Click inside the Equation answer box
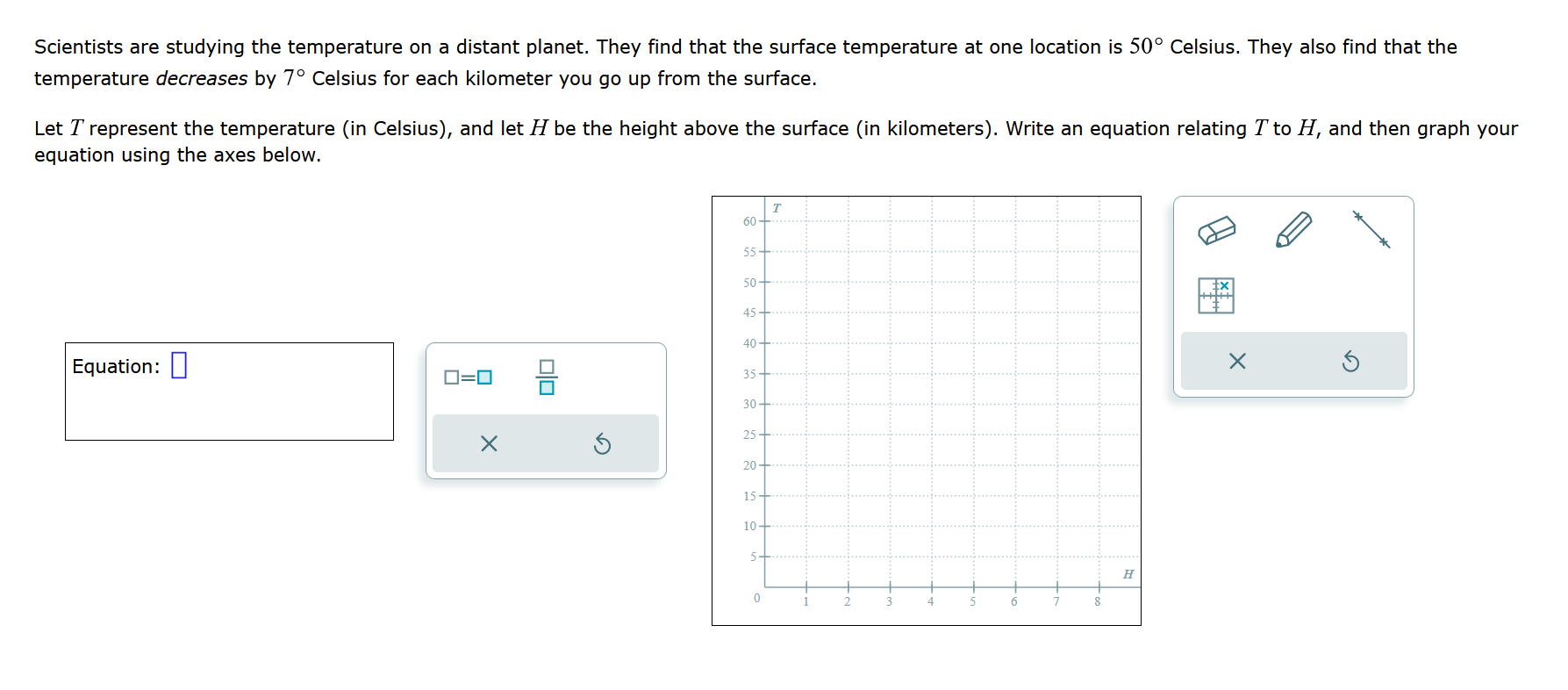The width and height of the screenshot is (1568, 690). click(180, 366)
